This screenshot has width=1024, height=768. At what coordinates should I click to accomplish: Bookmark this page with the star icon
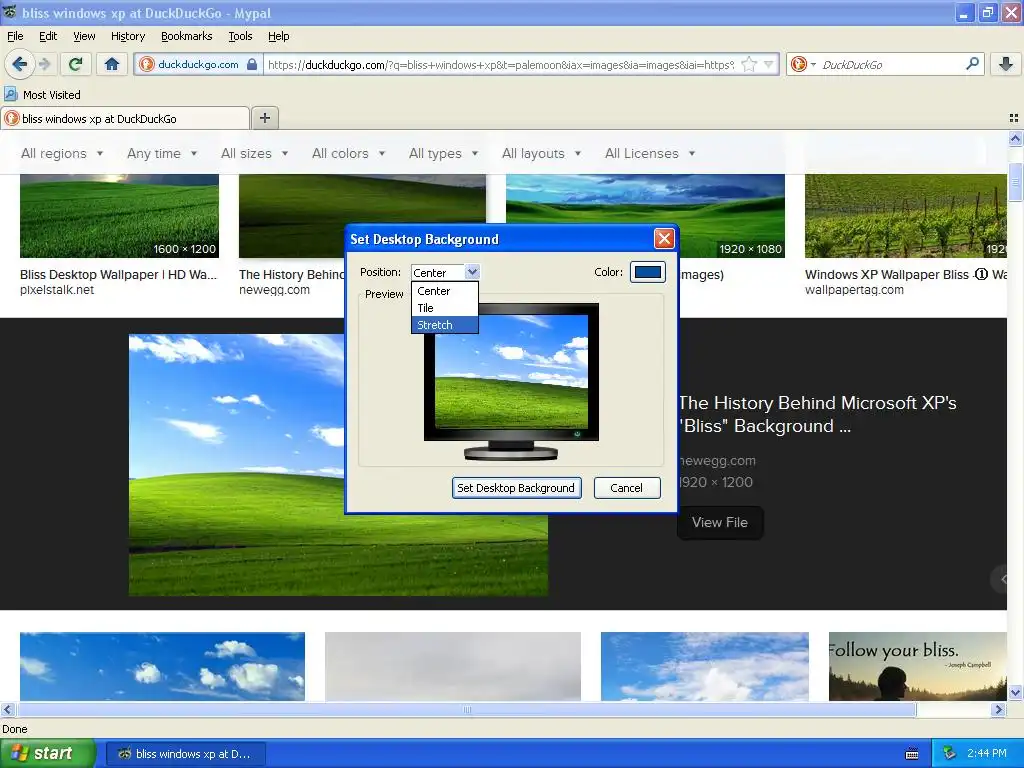[x=749, y=64]
